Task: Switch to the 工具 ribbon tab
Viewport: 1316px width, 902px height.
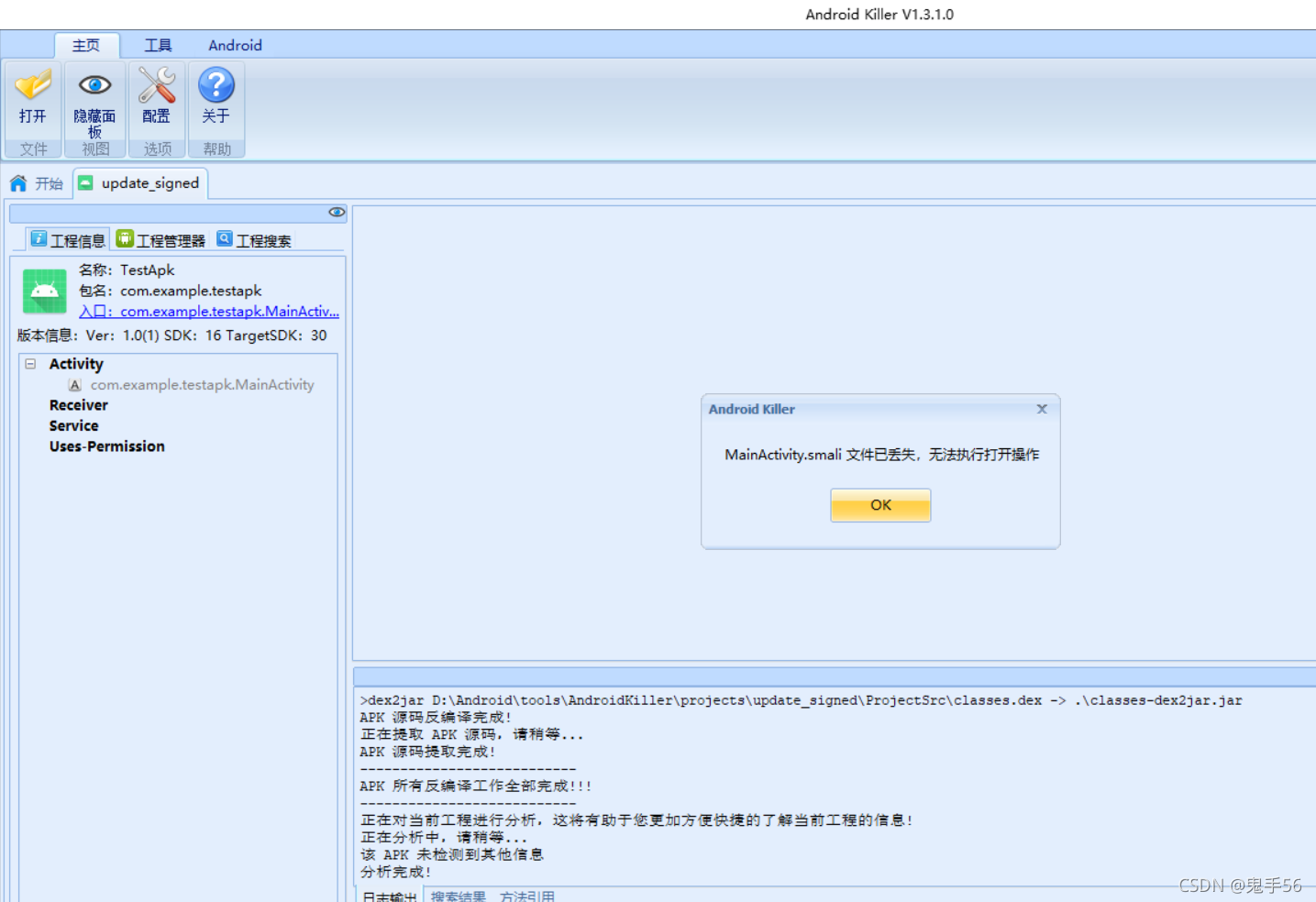Action: (158, 45)
